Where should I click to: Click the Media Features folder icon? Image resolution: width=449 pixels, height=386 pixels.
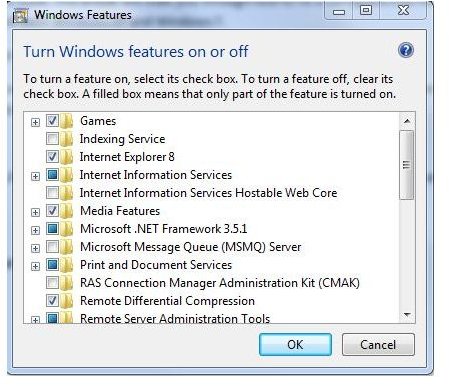click(67, 211)
